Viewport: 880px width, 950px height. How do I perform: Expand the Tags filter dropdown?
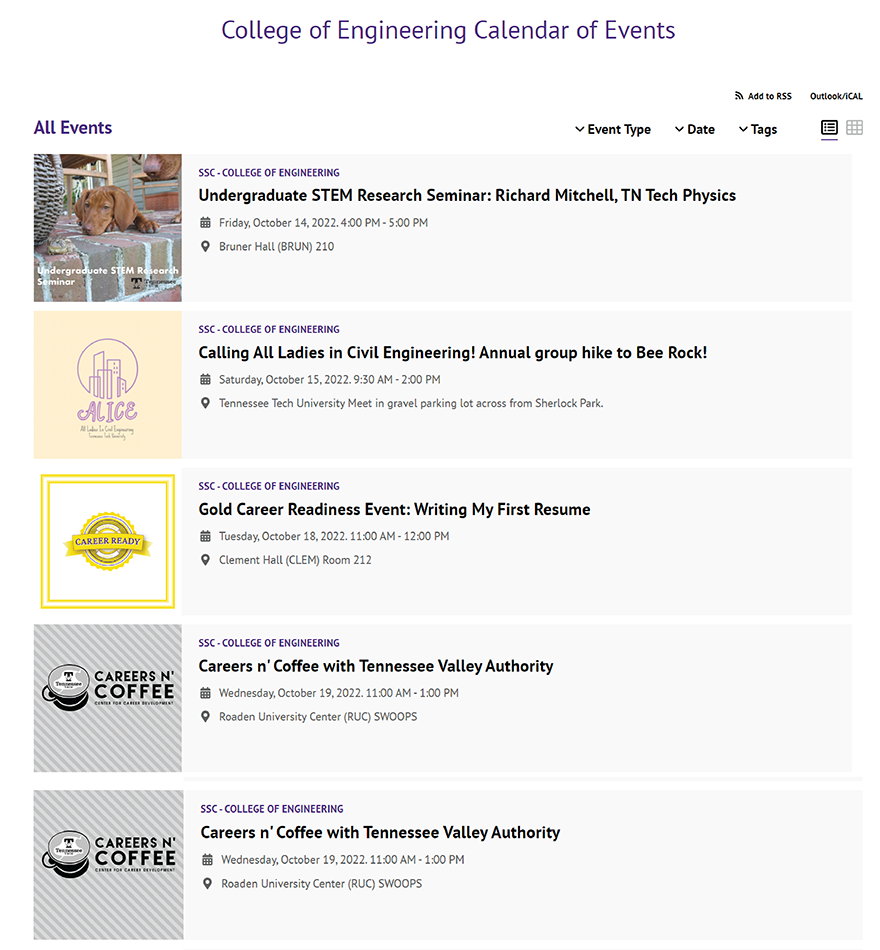pyautogui.click(x=758, y=129)
